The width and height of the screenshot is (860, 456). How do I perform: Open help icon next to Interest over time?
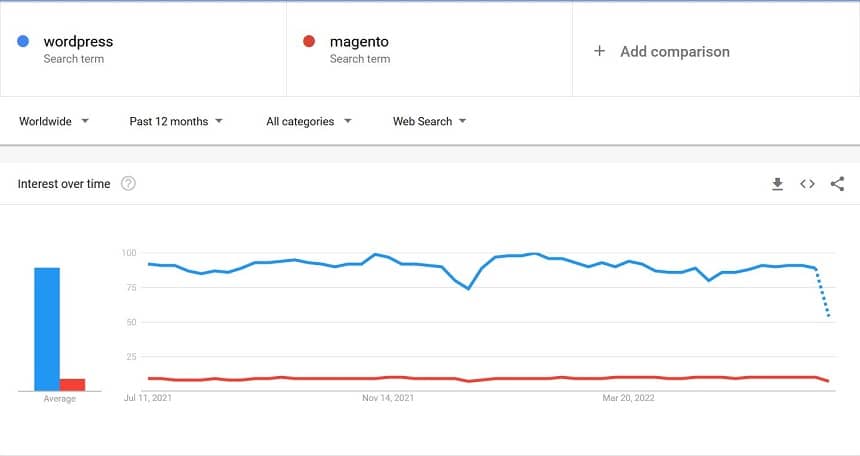pos(128,183)
